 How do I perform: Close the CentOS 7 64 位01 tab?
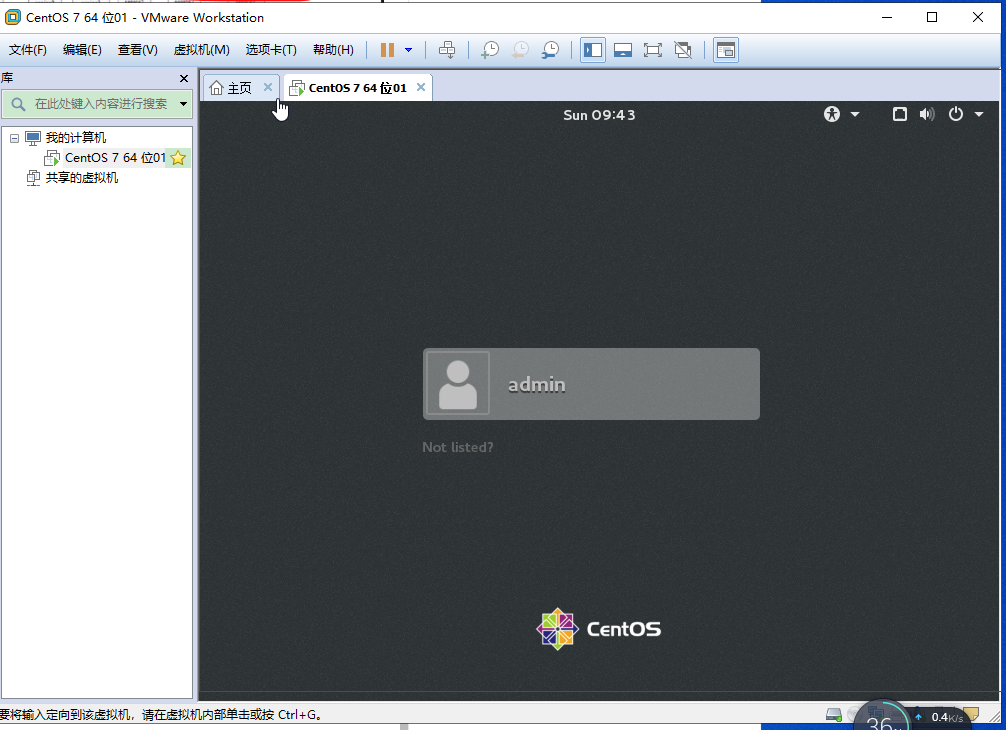pyautogui.click(x=421, y=87)
